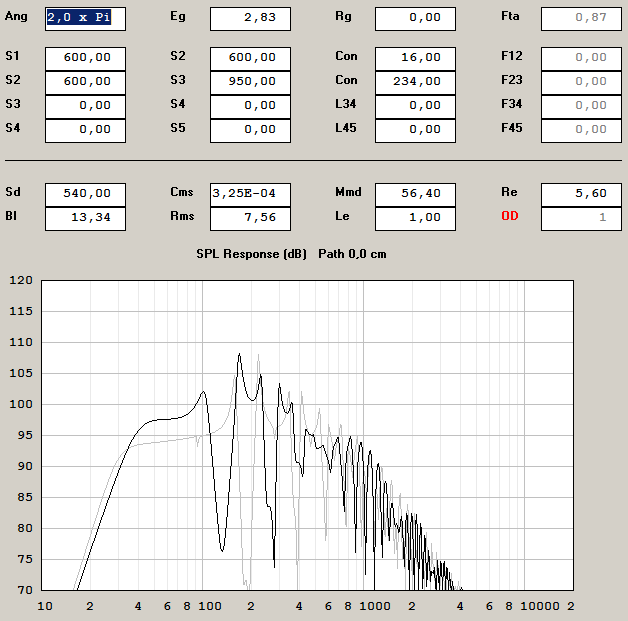
Task: Click the F12 label
Action: click(x=511, y=56)
